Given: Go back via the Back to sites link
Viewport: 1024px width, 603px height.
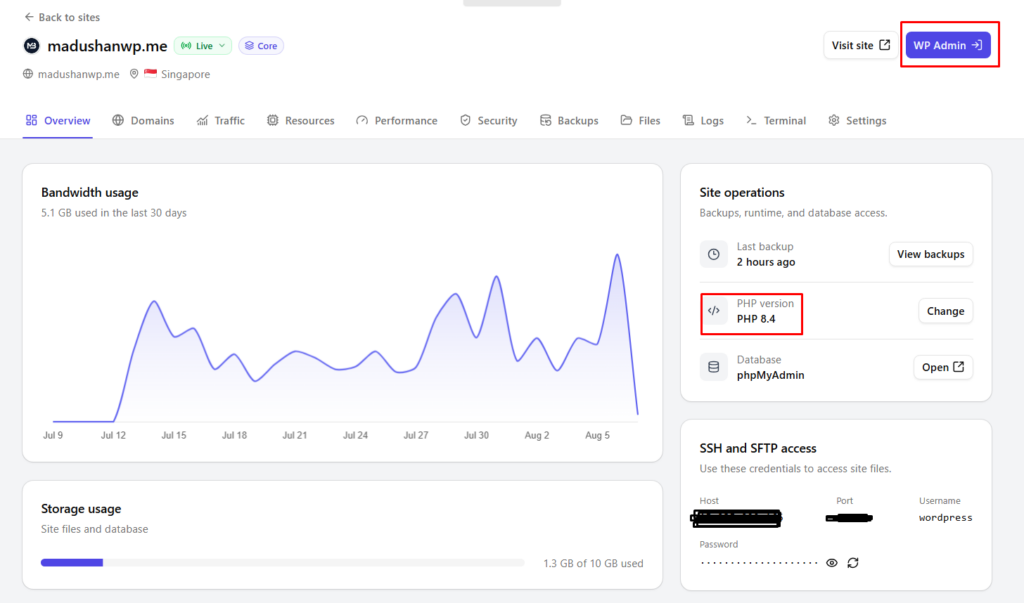Looking at the screenshot, I should 62,17.
